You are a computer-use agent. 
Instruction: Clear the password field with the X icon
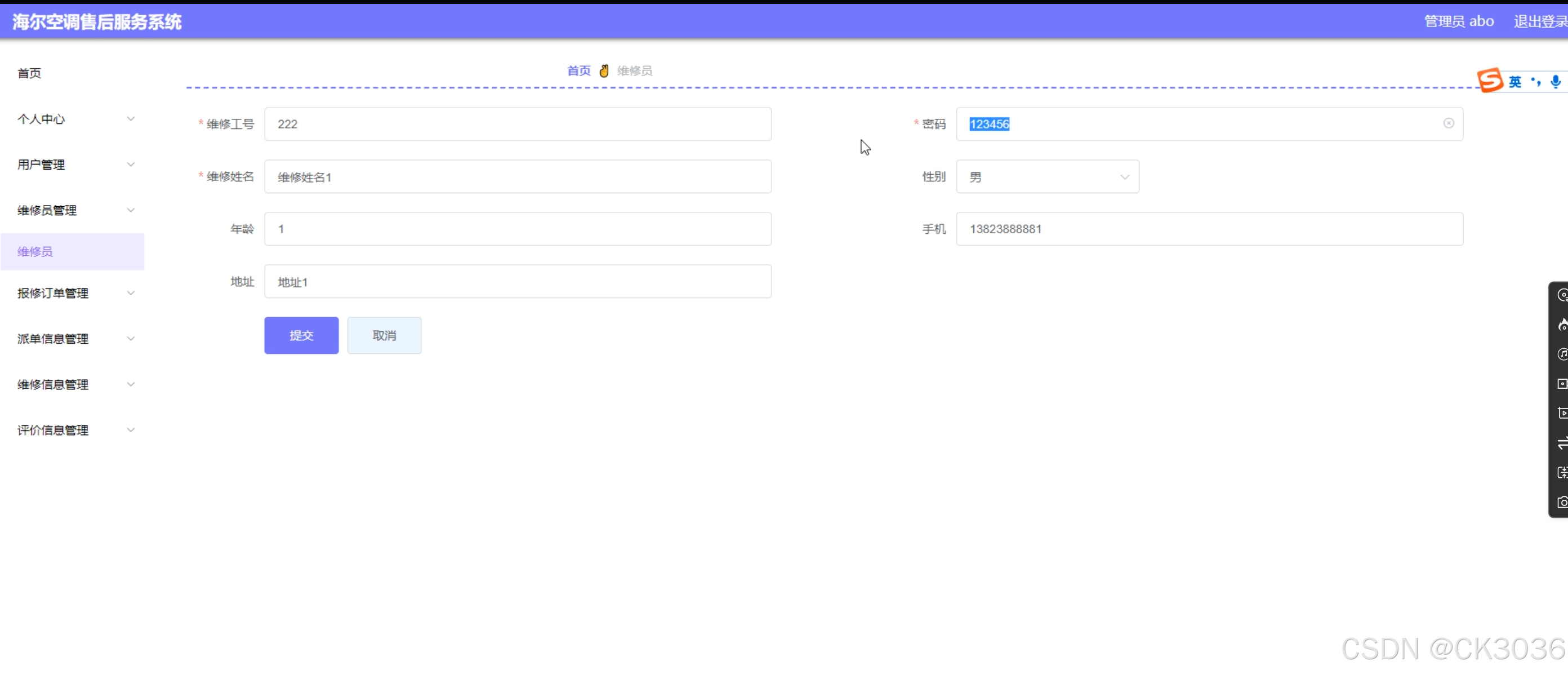click(x=1448, y=123)
